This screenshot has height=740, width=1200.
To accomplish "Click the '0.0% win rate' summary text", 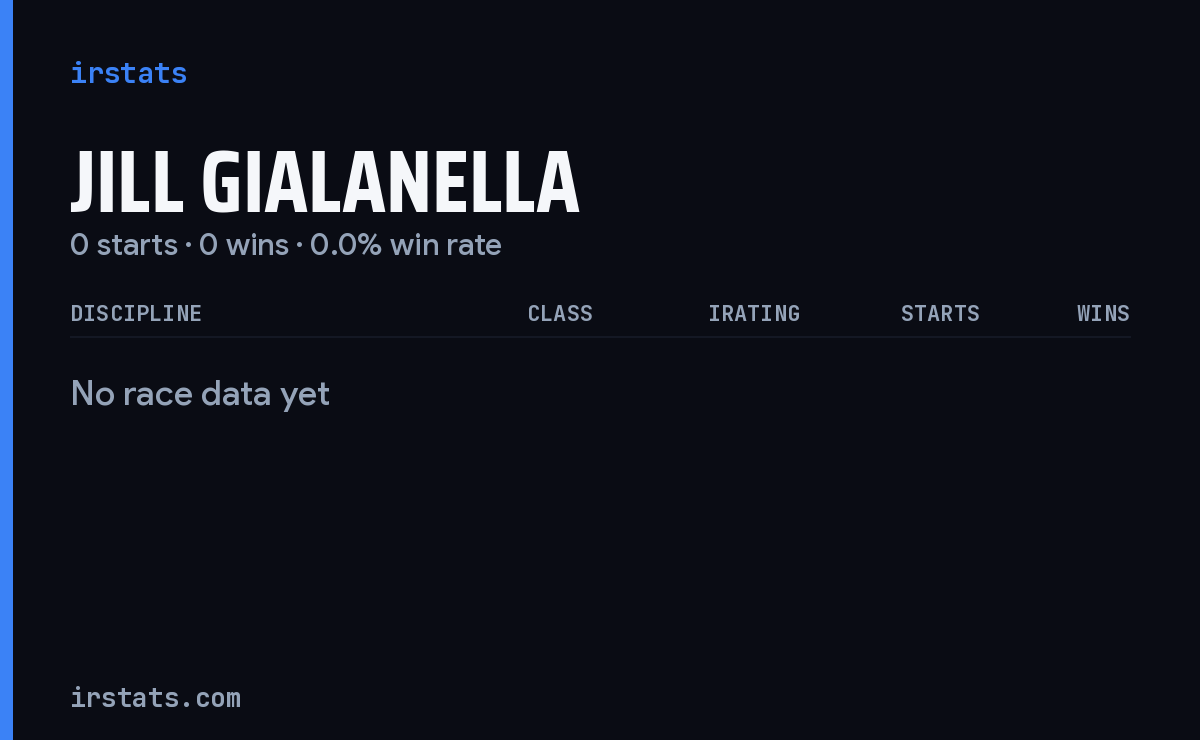I will (x=406, y=245).
